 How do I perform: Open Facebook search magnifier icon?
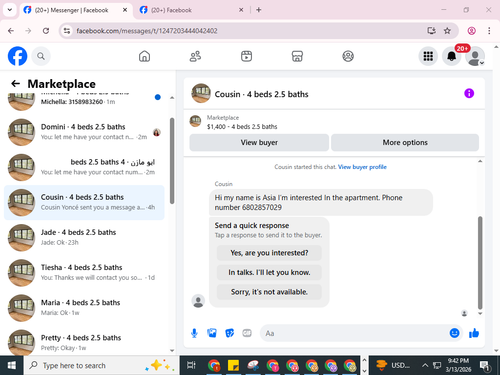pos(41,56)
